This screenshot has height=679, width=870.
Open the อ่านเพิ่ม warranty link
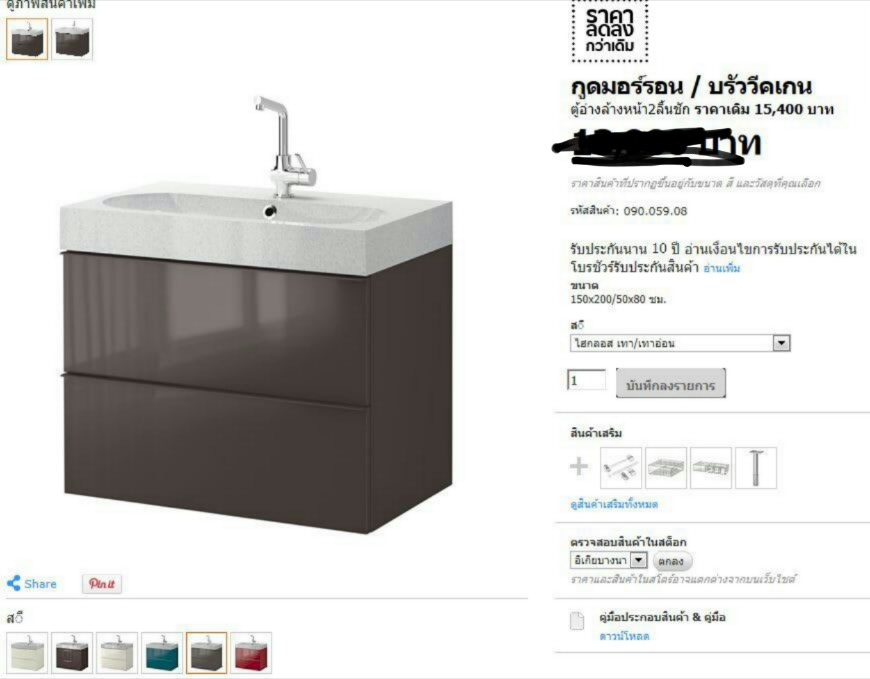pyautogui.click(x=721, y=268)
